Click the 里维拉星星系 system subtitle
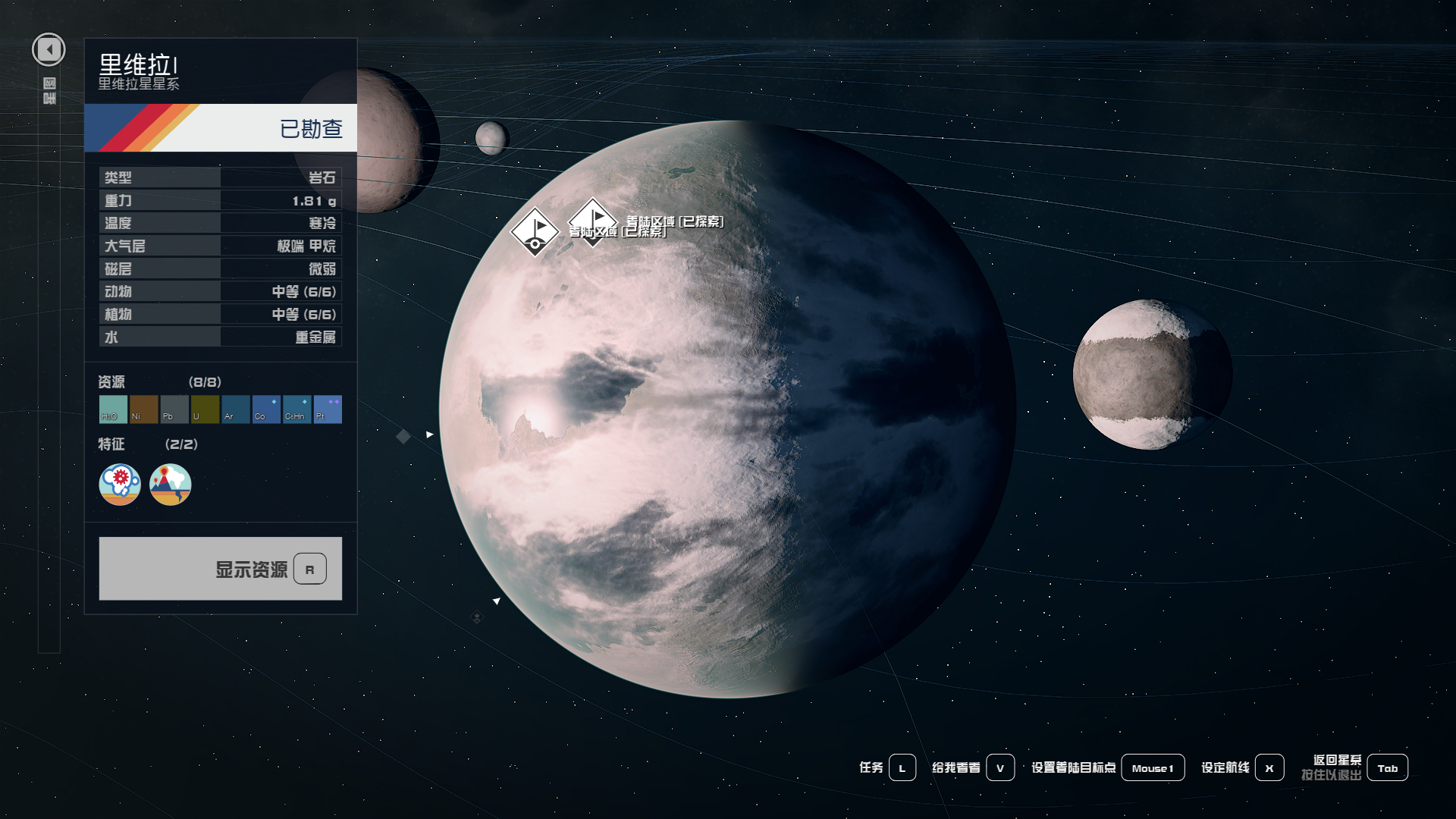Viewport: 1456px width, 819px height. pyautogui.click(x=139, y=84)
